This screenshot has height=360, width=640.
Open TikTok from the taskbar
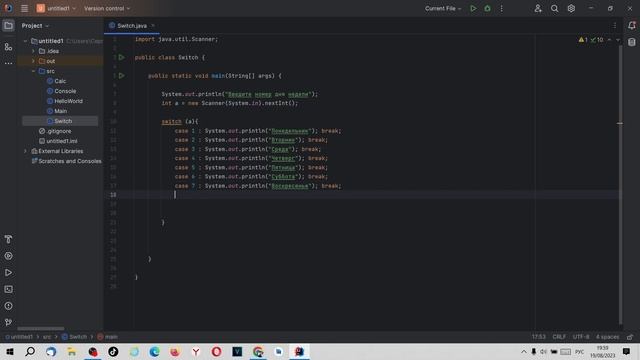tap(113, 351)
